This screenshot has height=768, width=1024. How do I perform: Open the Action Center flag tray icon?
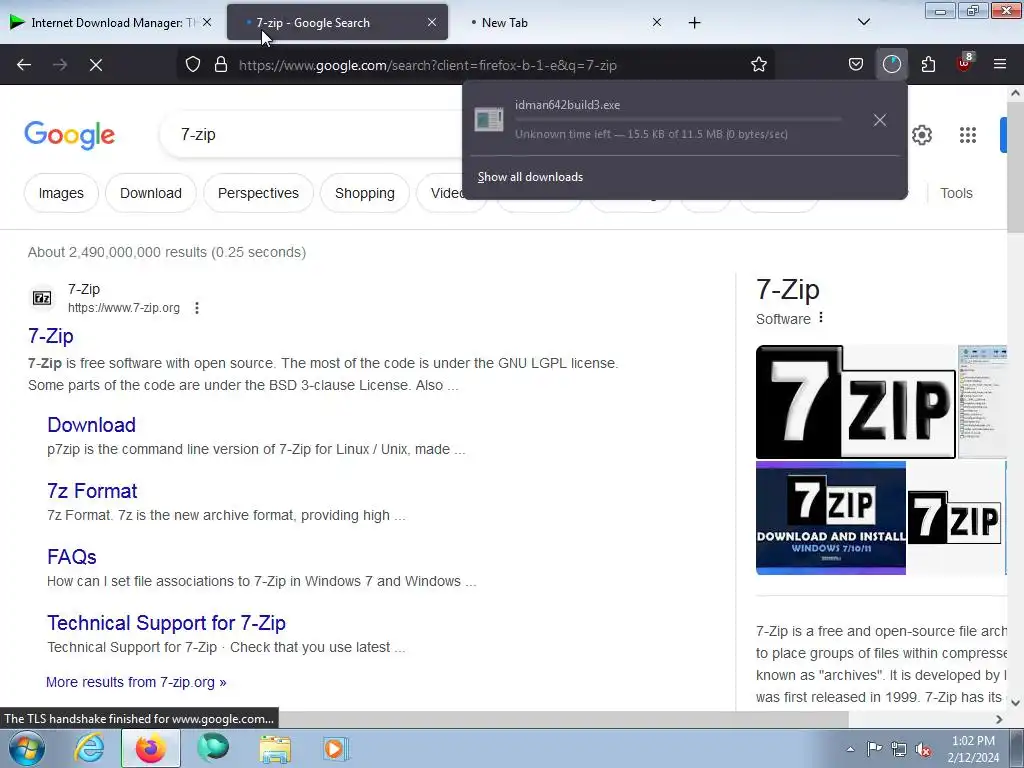tap(874, 749)
